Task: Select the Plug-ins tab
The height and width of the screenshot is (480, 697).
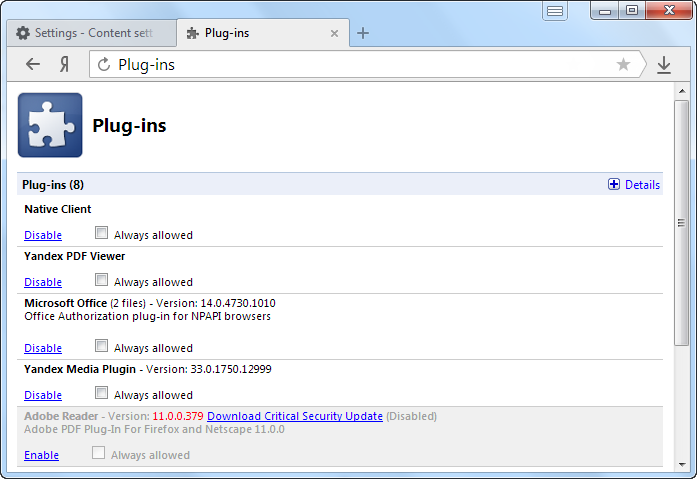Action: pos(262,33)
